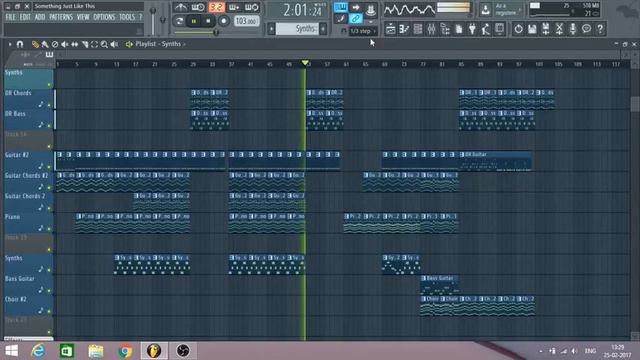The width and height of the screenshot is (640, 360).
Task: Open the Windows Start button
Action: pos(11,351)
